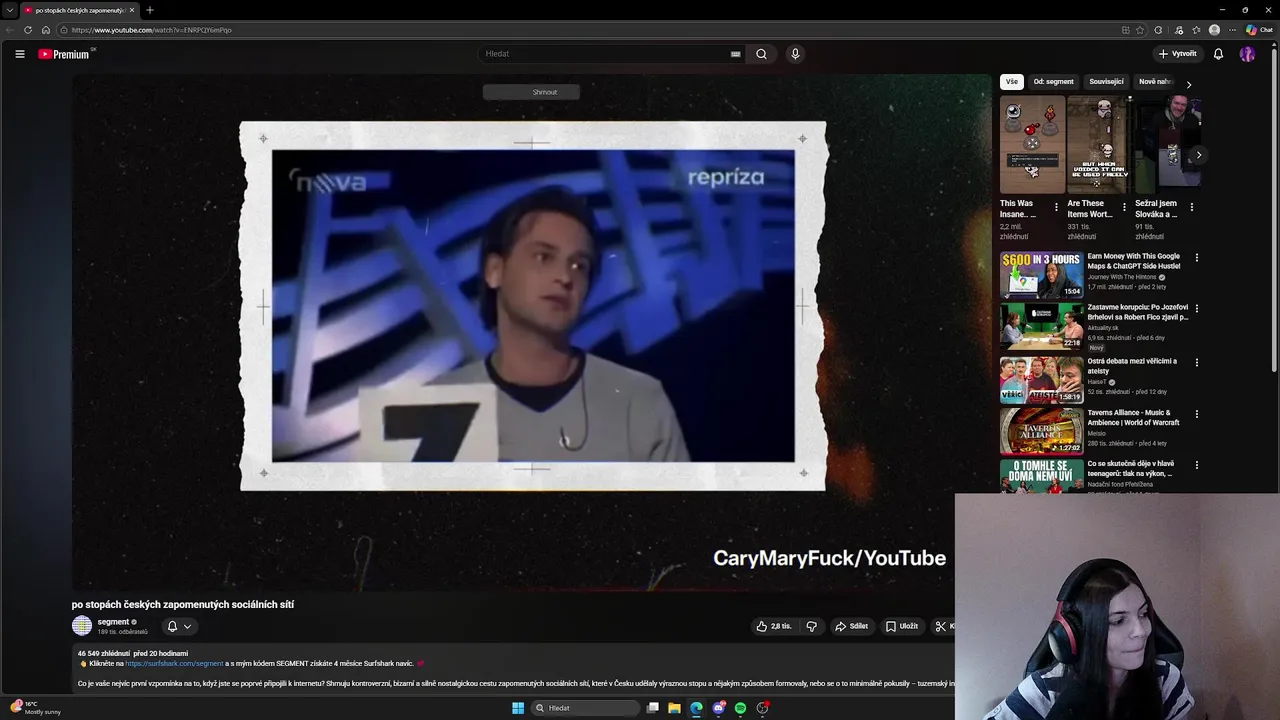Screen dimensions: 1280x720
Task: Open the segment channel avatar
Action: click(82, 626)
